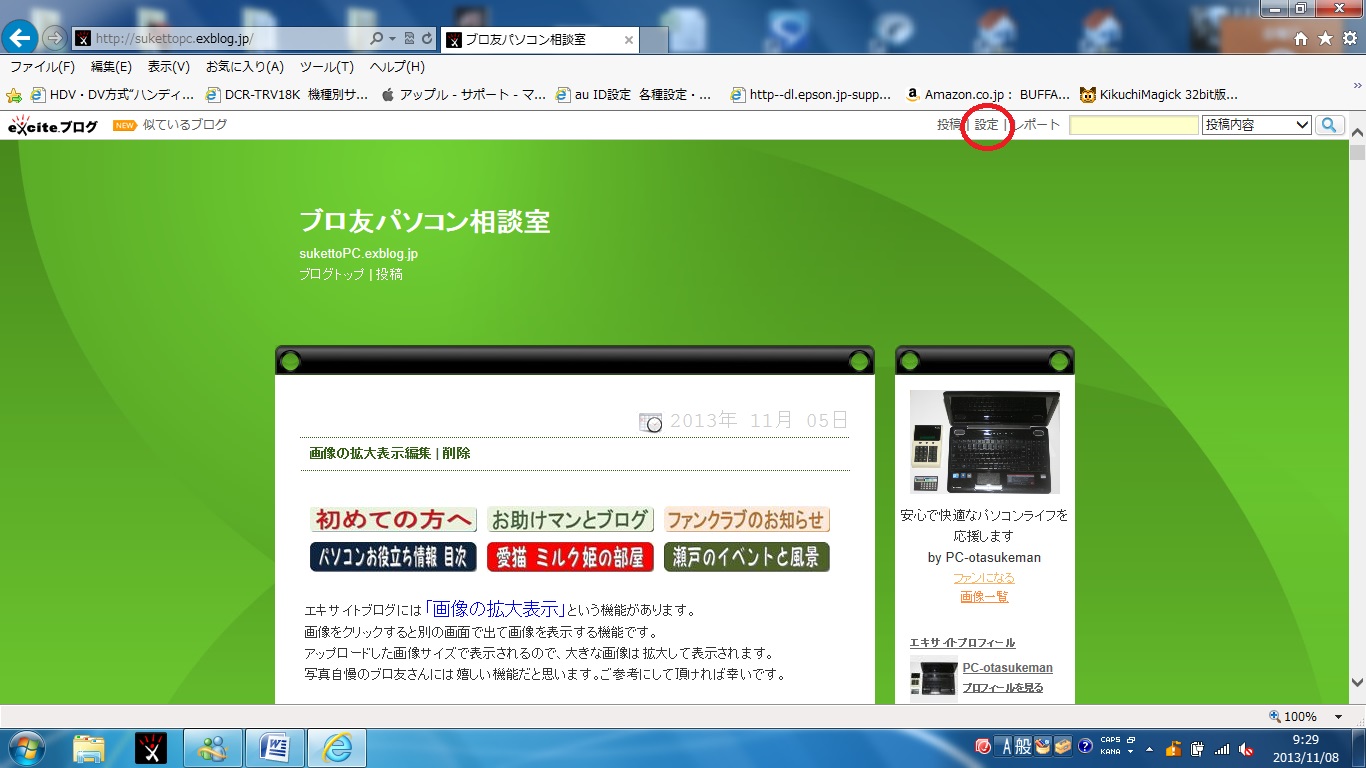Open the Windows Start button
Screen dimensions: 1366x768
25,747
